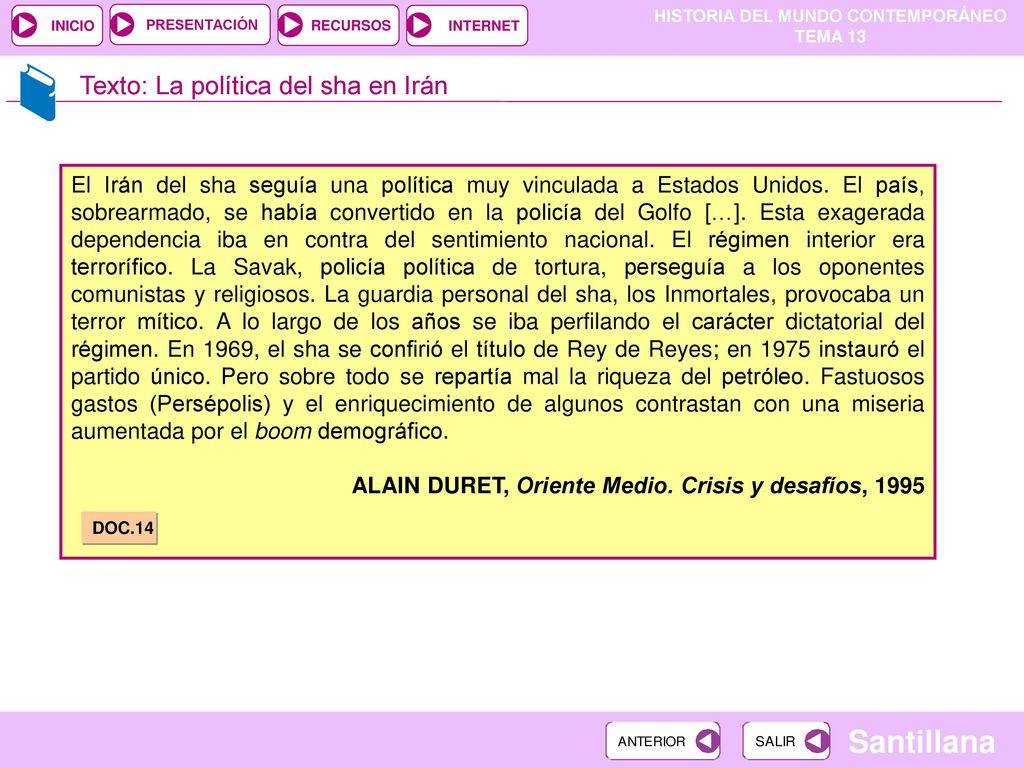Go back via the ANTERIOR label
This screenshot has width=1024, height=768.
(651, 741)
